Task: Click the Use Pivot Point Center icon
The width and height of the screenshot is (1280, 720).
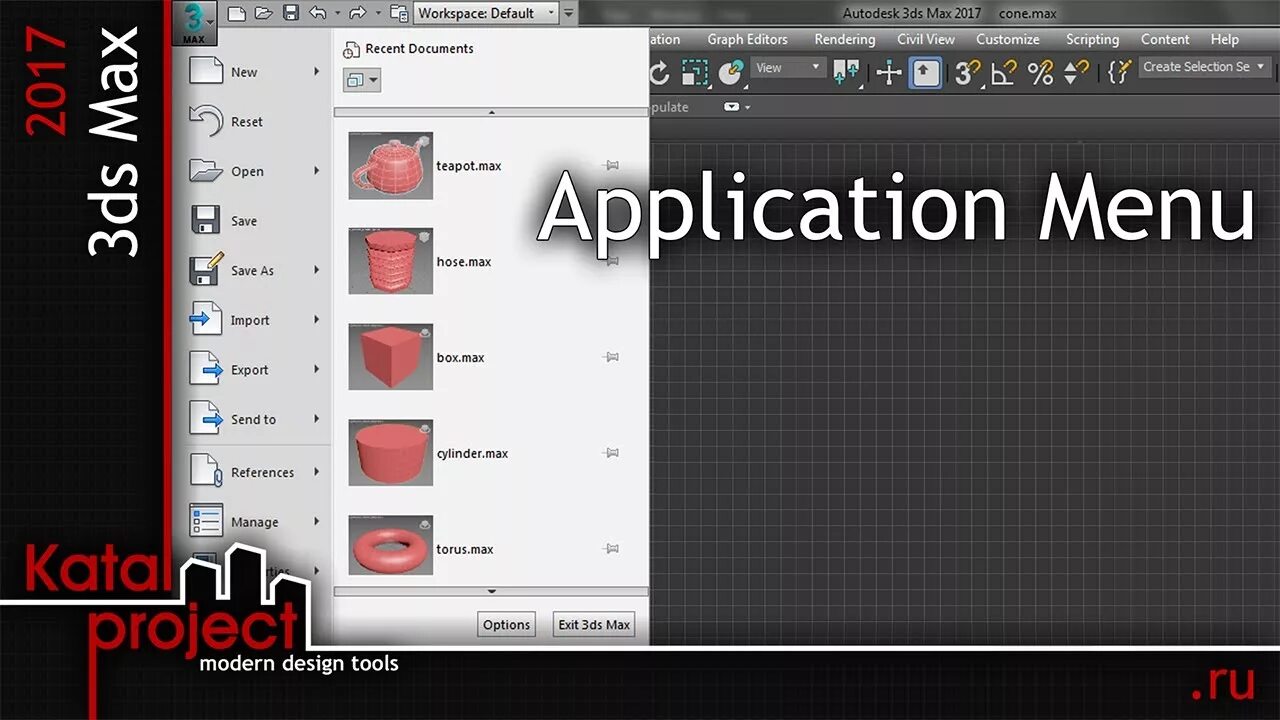Action: pyautogui.click(x=847, y=72)
